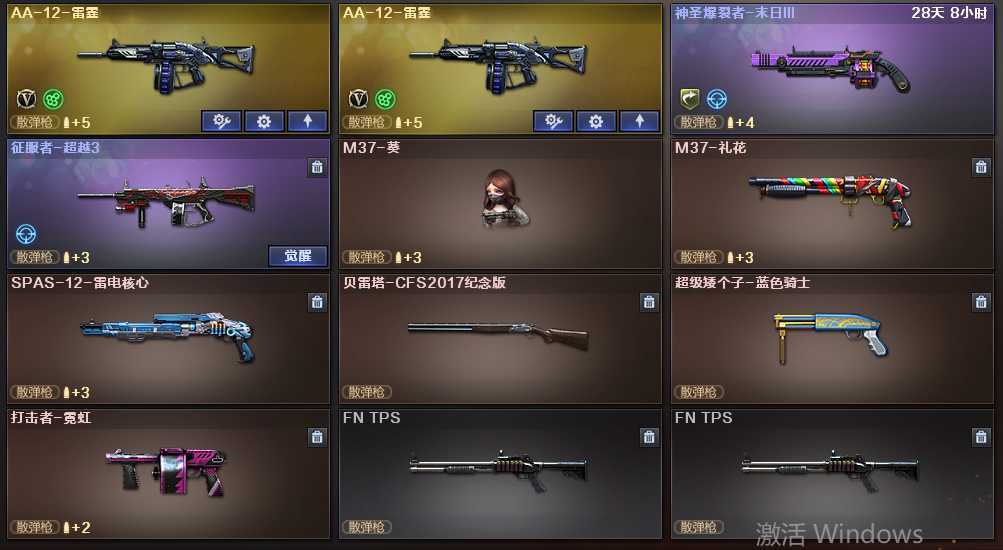1003x550 pixels.
Task: Click upgrade arrow on first AA-12-雷霆 card
Action: tap(308, 121)
